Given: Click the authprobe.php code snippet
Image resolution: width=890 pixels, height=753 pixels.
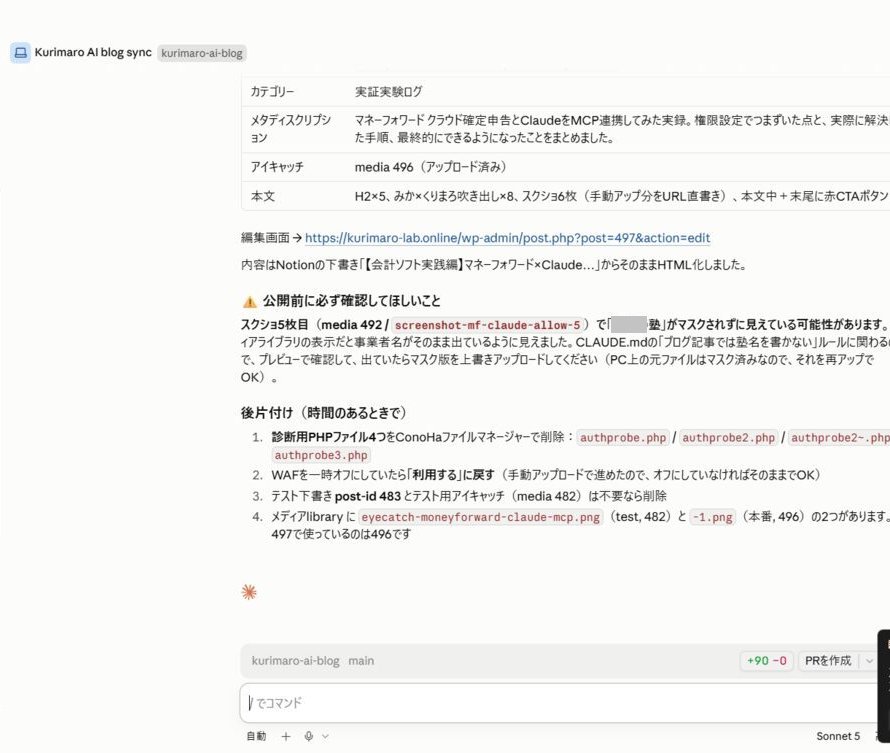Looking at the screenshot, I should pos(623,438).
